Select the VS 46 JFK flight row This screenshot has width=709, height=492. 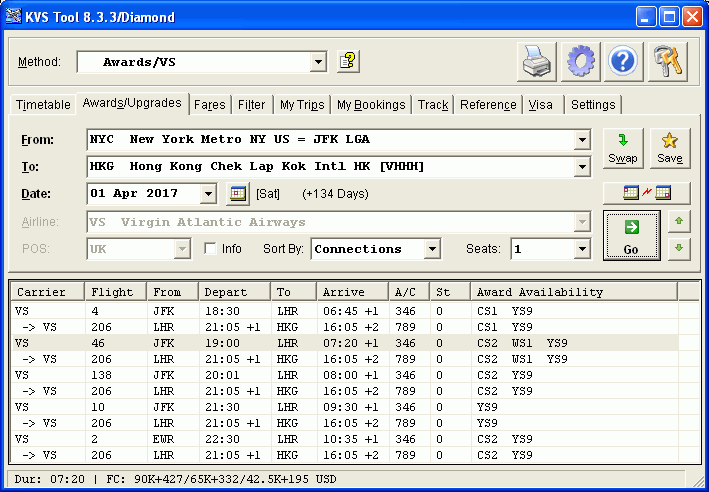[x=345, y=343]
